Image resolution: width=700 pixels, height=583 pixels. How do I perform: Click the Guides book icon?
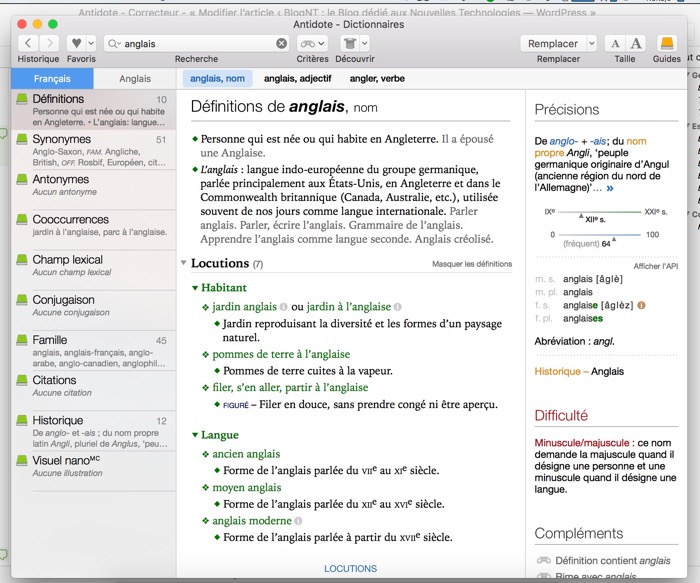[666, 43]
